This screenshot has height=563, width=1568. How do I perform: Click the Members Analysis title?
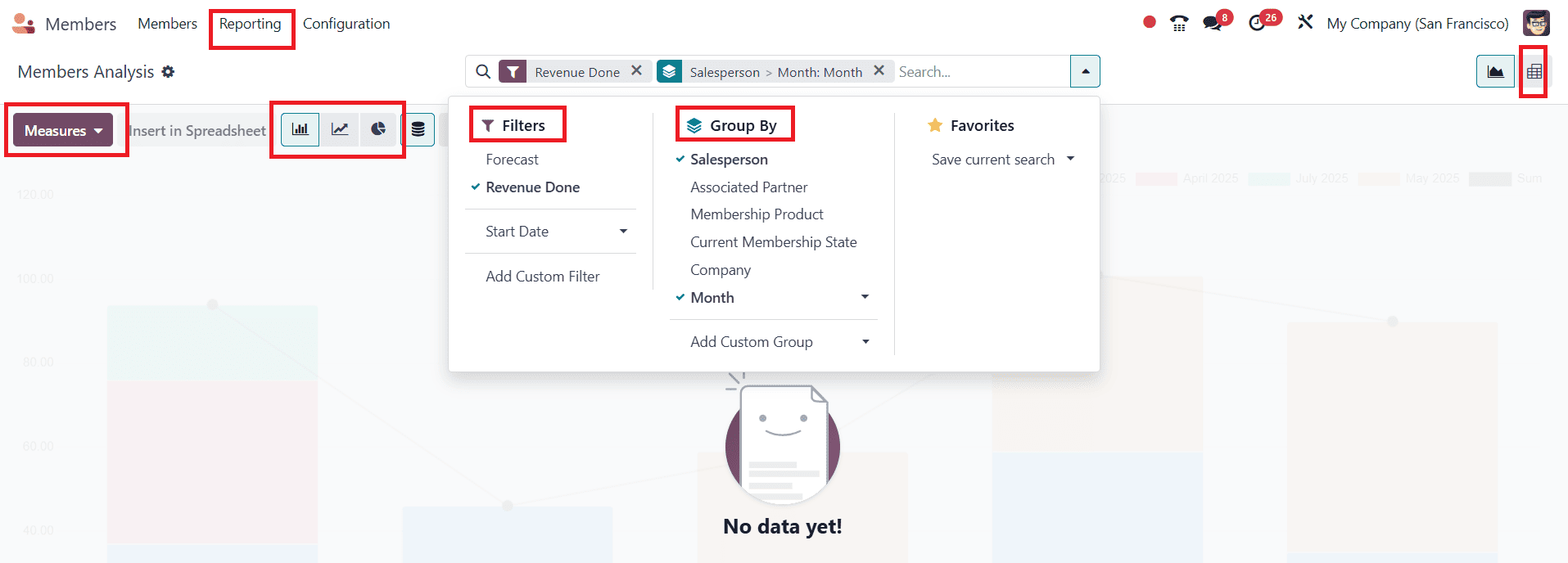(86, 72)
